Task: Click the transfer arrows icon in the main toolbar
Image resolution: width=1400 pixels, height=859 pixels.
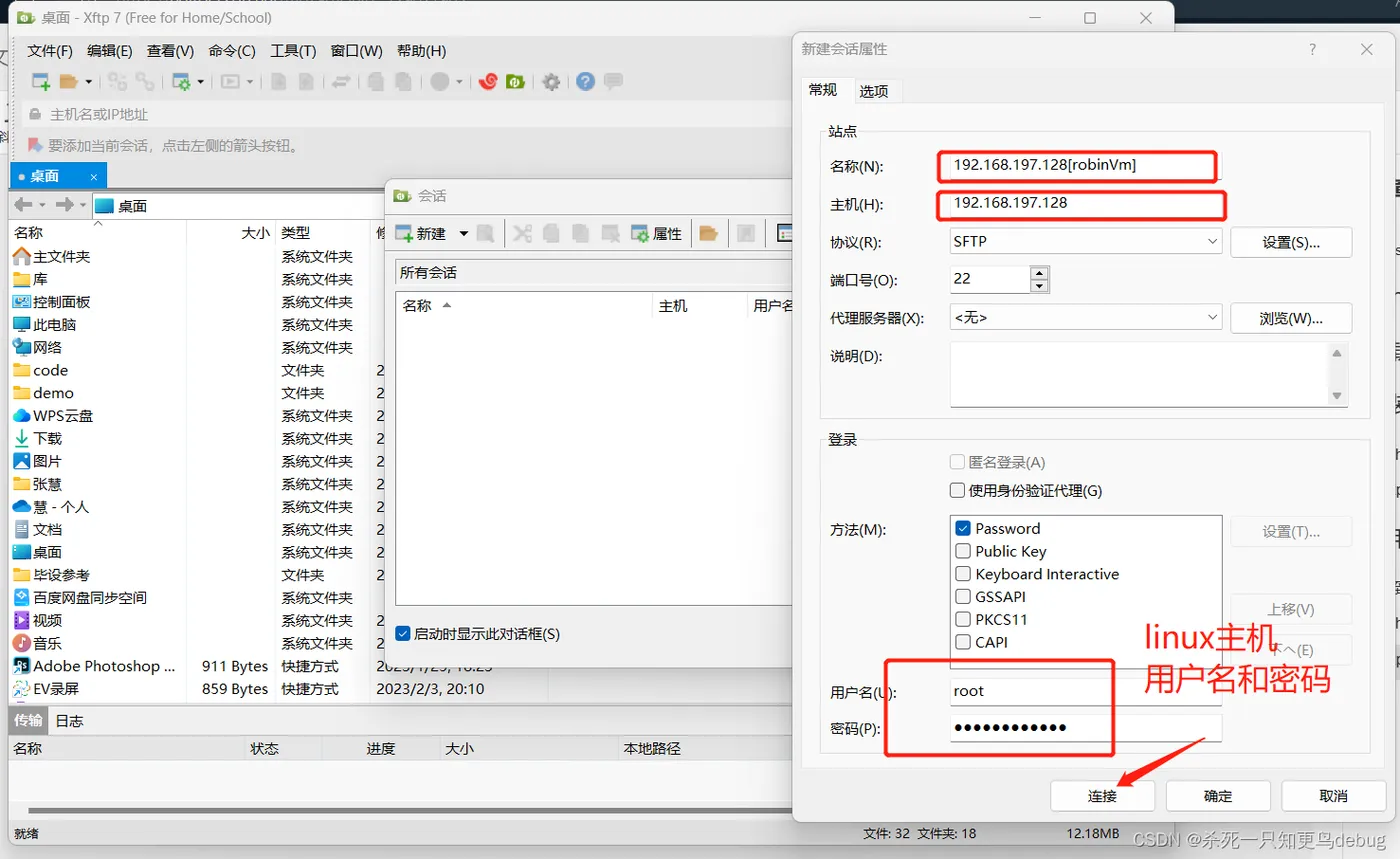Action: [341, 82]
